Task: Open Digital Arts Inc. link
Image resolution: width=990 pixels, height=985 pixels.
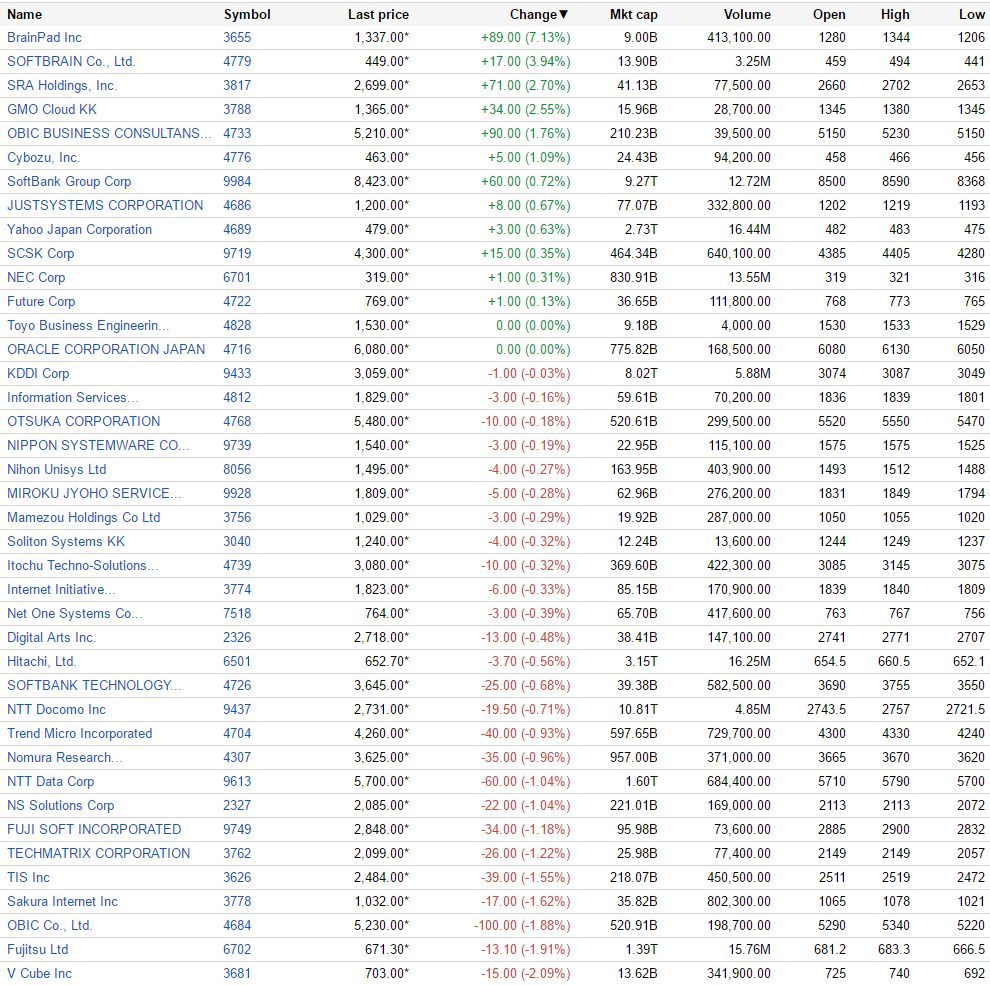Action: click(51, 637)
